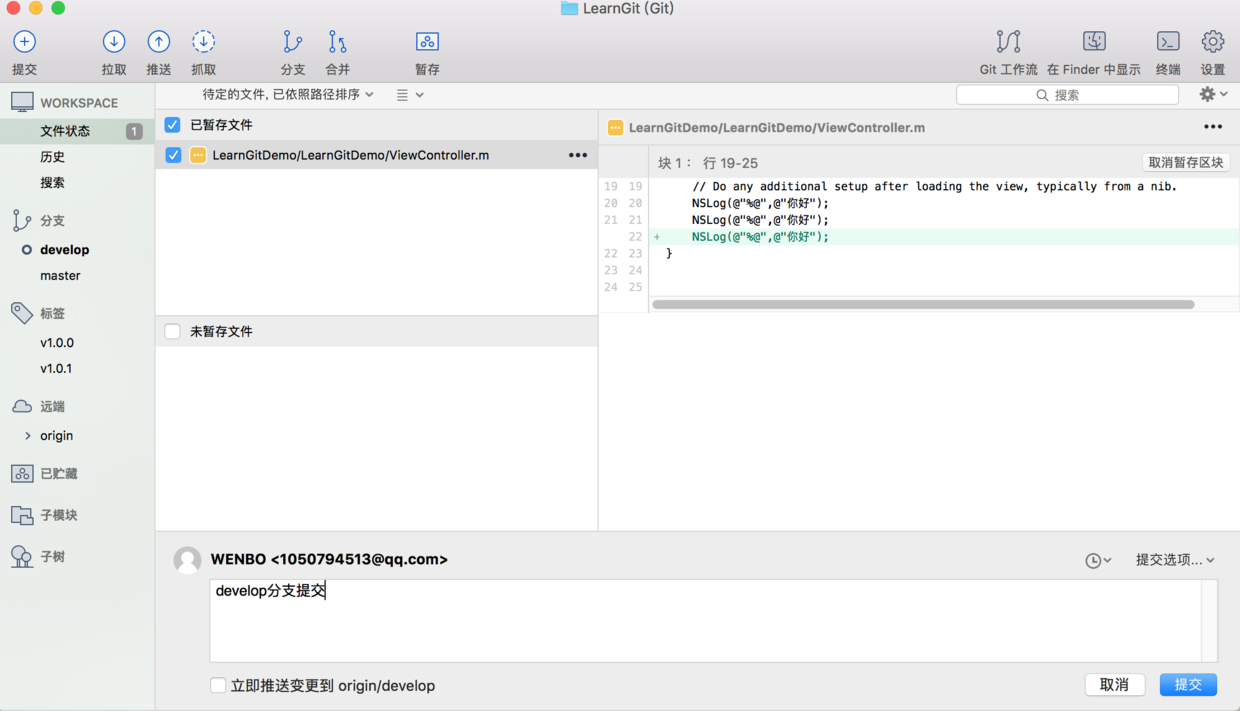Click the Submodules (子模块) sidebar icon
This screenshot has width=1240, height=711.
(x=22, y=515)
